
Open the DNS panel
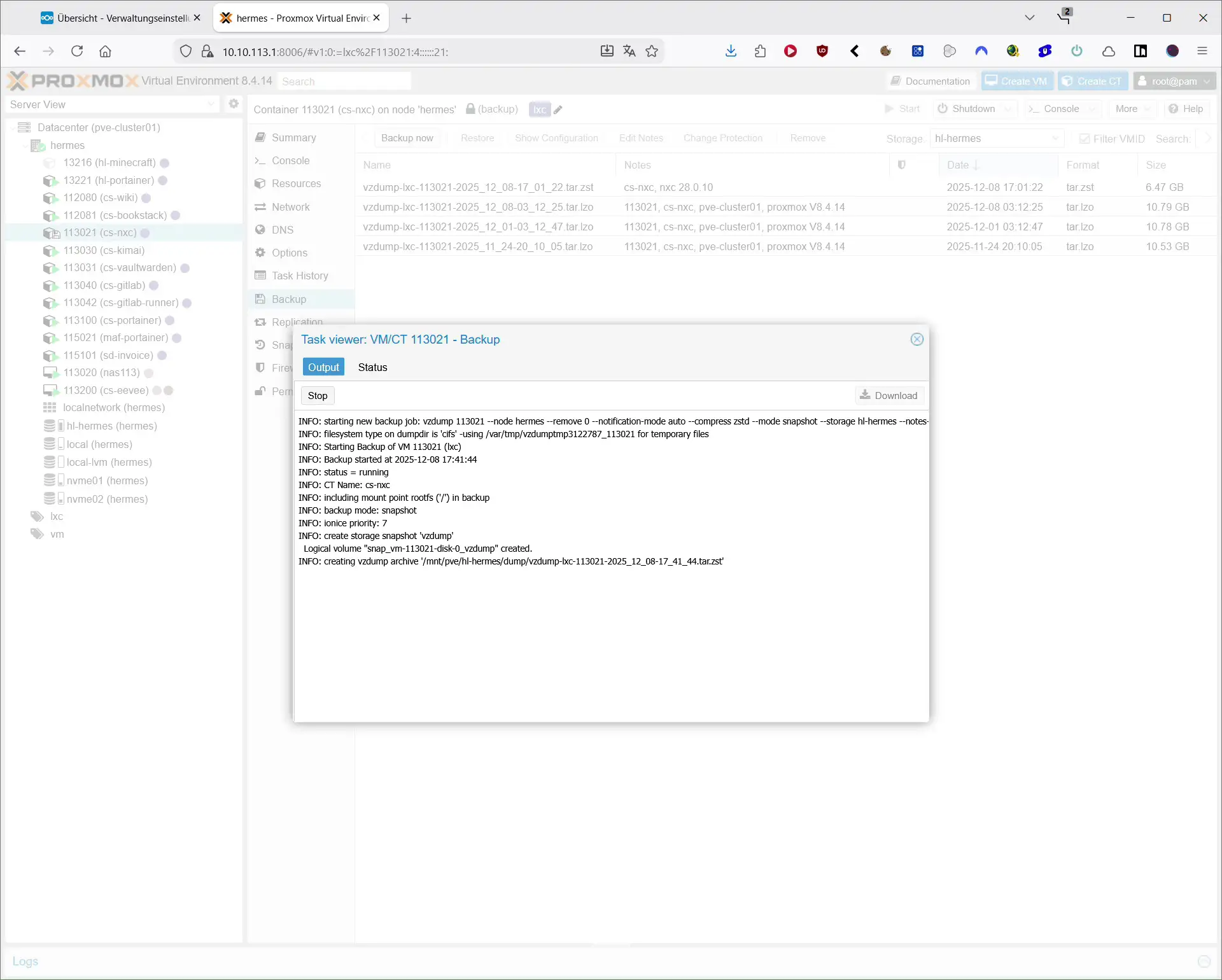click(282, 229)
